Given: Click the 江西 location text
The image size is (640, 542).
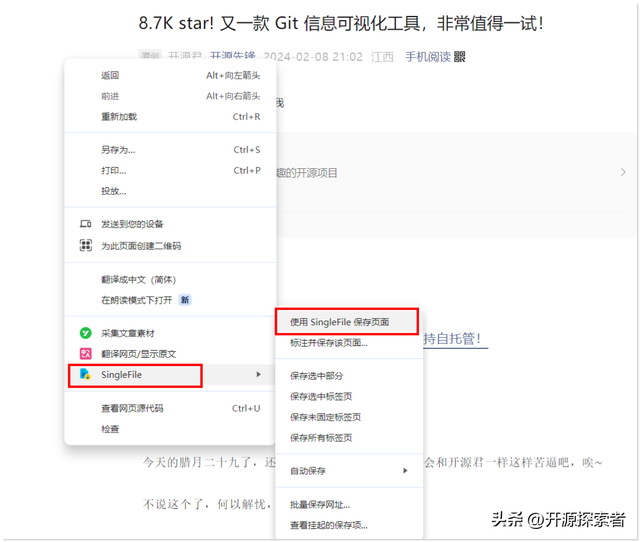Looking at the screenshot, I should pyautogui.click(x=382, y=57).
